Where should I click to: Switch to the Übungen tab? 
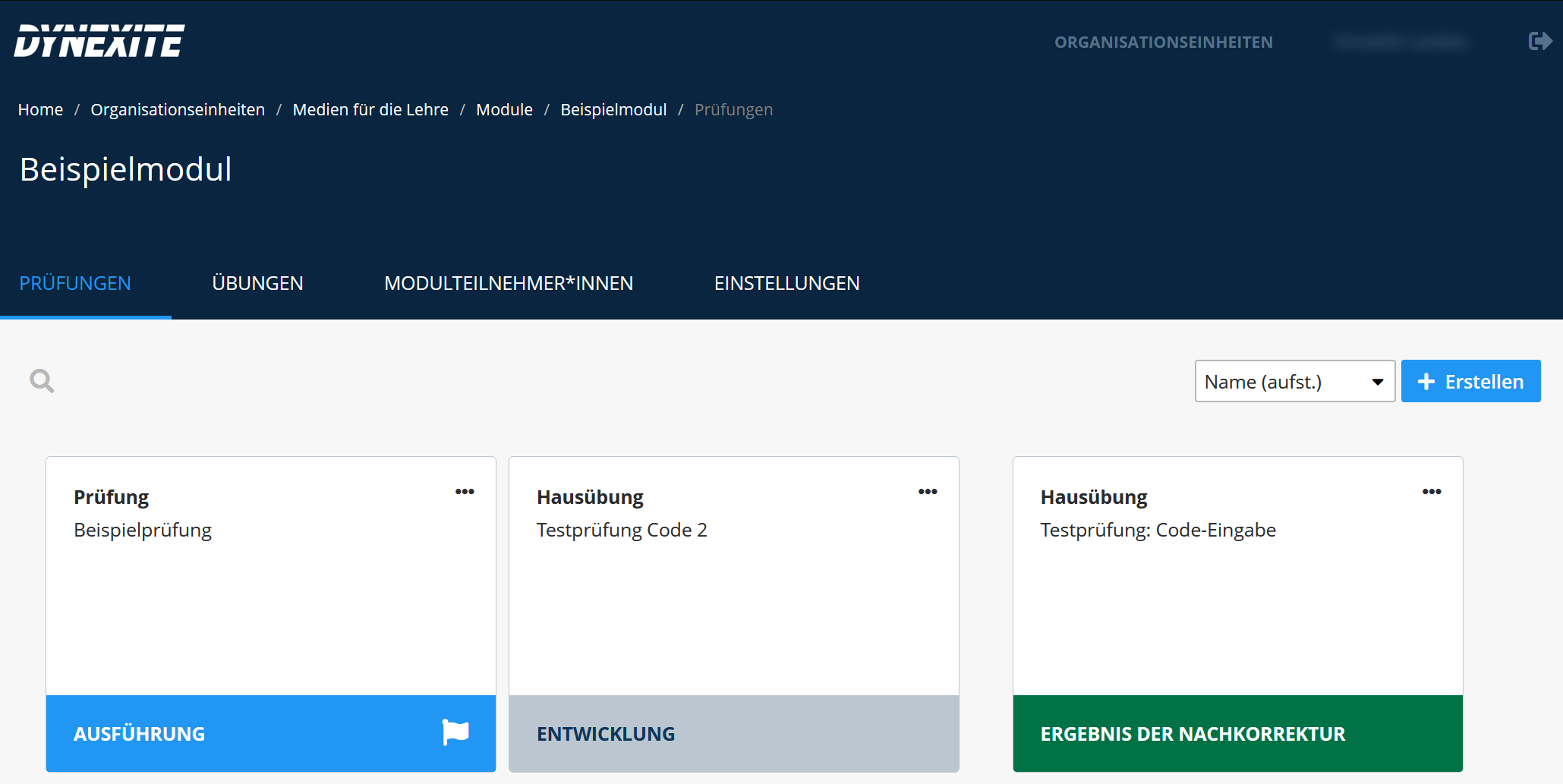(x=257, y=283)
